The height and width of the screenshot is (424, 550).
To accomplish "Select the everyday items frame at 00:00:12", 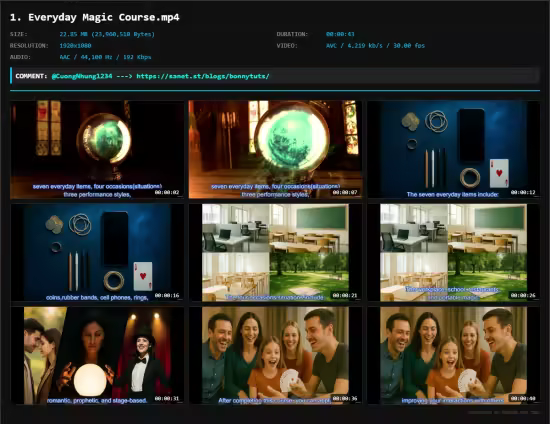I will click(x=454, y=150).
